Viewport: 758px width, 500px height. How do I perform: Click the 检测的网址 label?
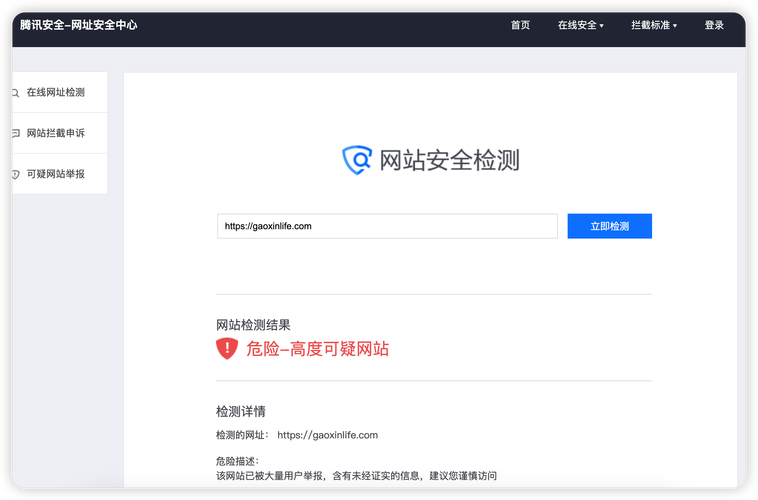tap(242, 435)
